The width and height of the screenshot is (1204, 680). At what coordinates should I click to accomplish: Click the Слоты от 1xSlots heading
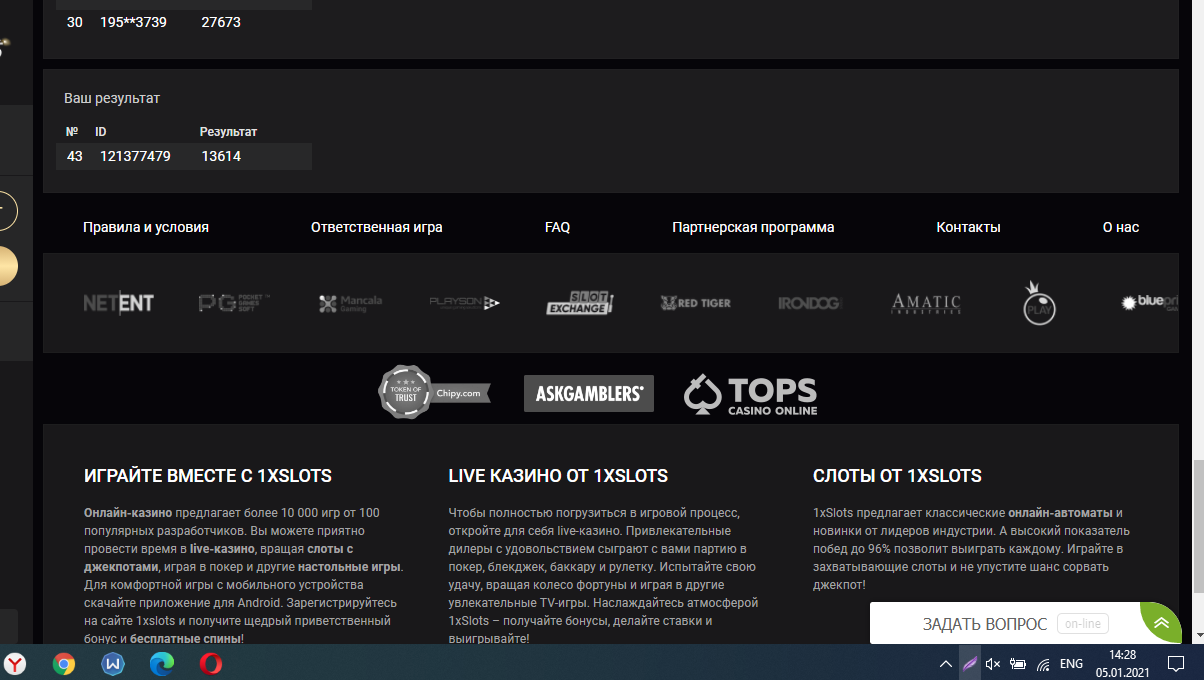(898, 476)
